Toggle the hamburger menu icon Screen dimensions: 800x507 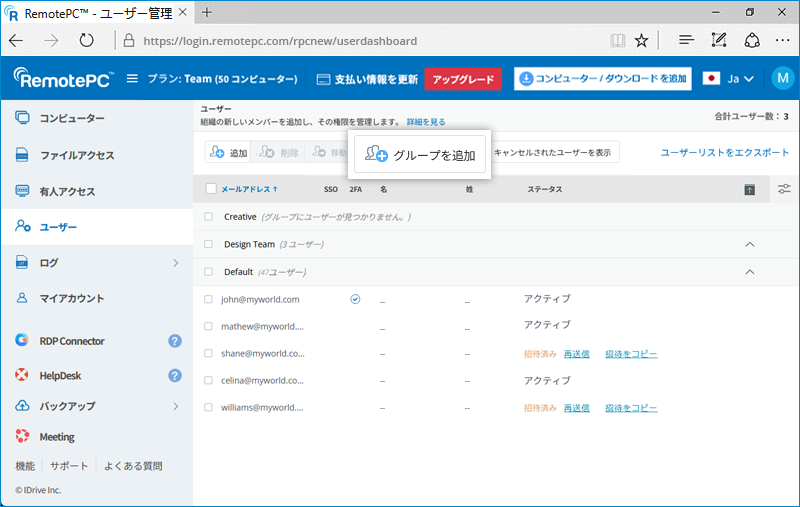coord(132,79)
